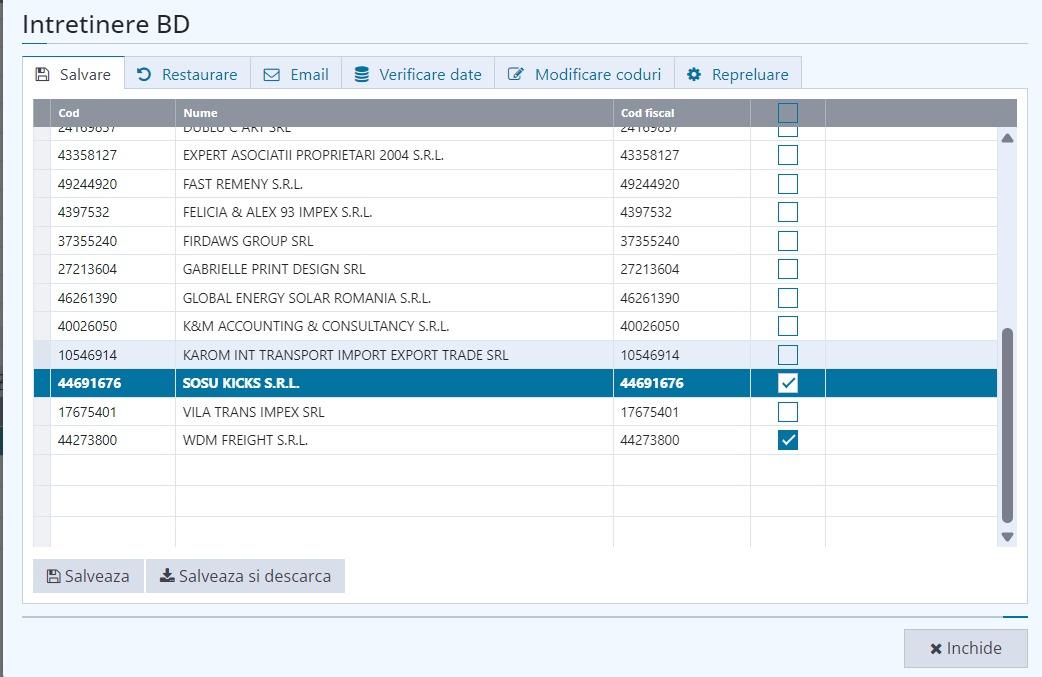Check the box for EXPERT ASOCIATII PROPRIETARI 2004
Screen dimensions: 1042x677
[x=787, y=155]
